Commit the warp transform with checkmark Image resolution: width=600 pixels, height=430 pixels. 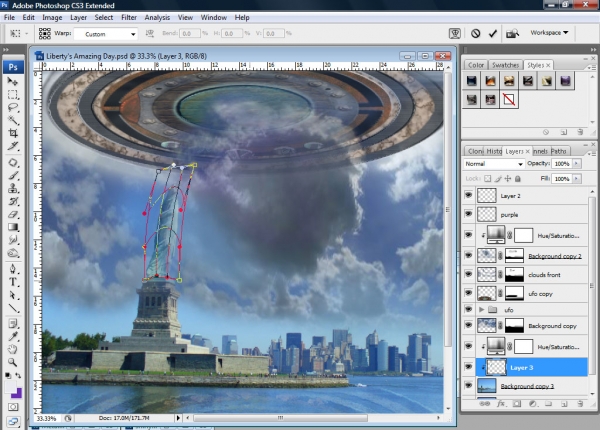[x=492, y=34]
